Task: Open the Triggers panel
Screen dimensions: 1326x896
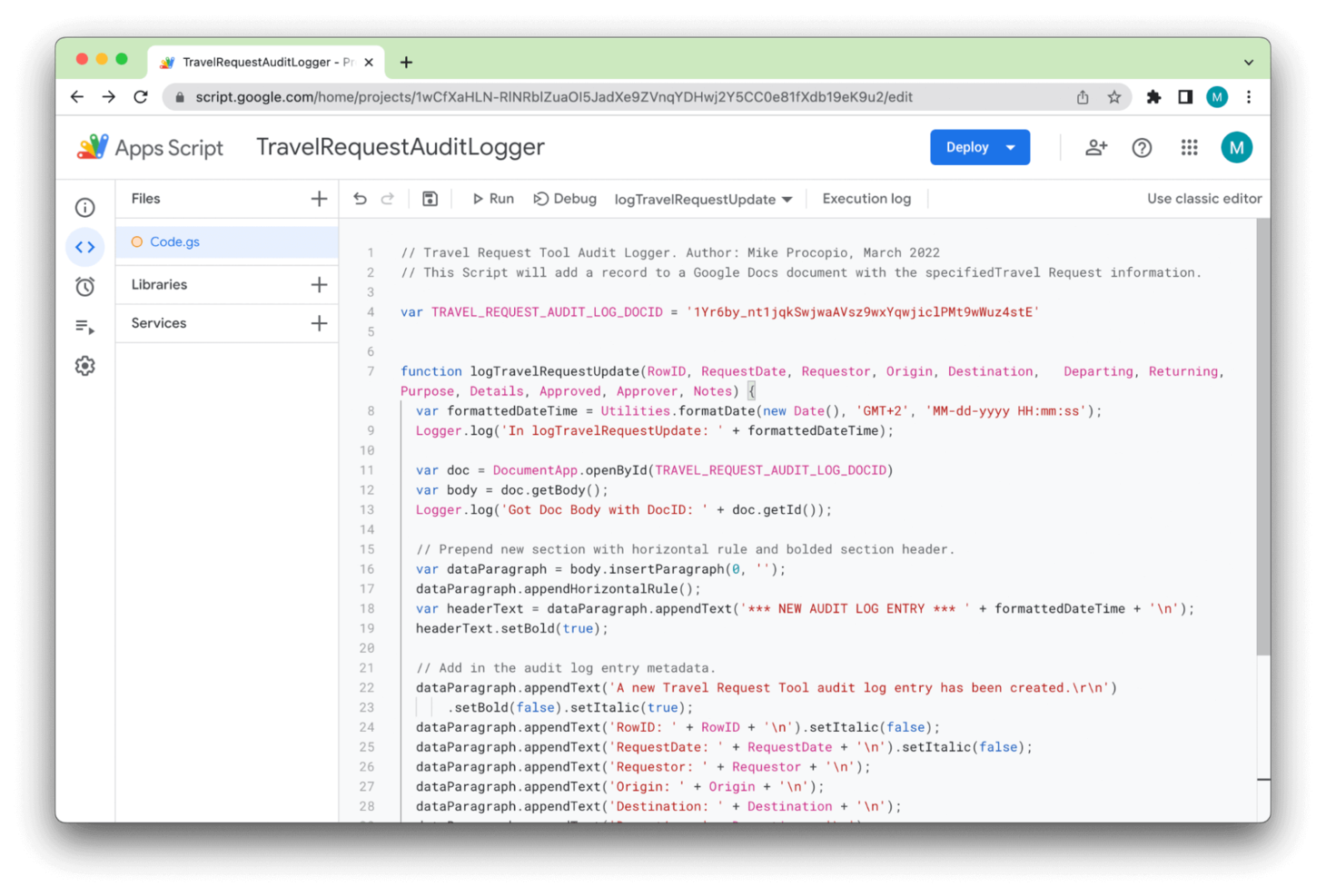Action: 84,286
